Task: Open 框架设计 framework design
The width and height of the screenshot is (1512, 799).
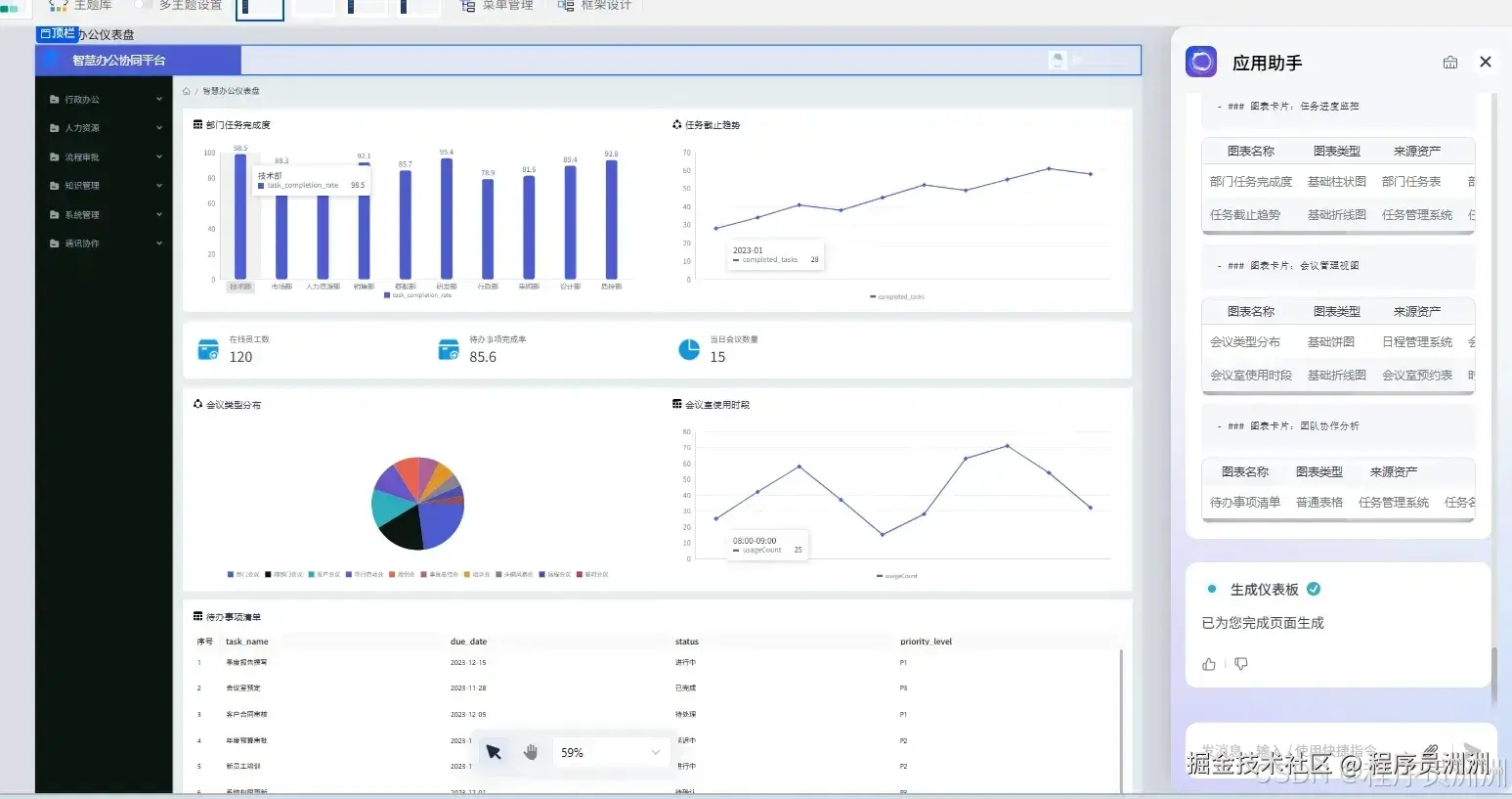Action: [x=594, y=5]
